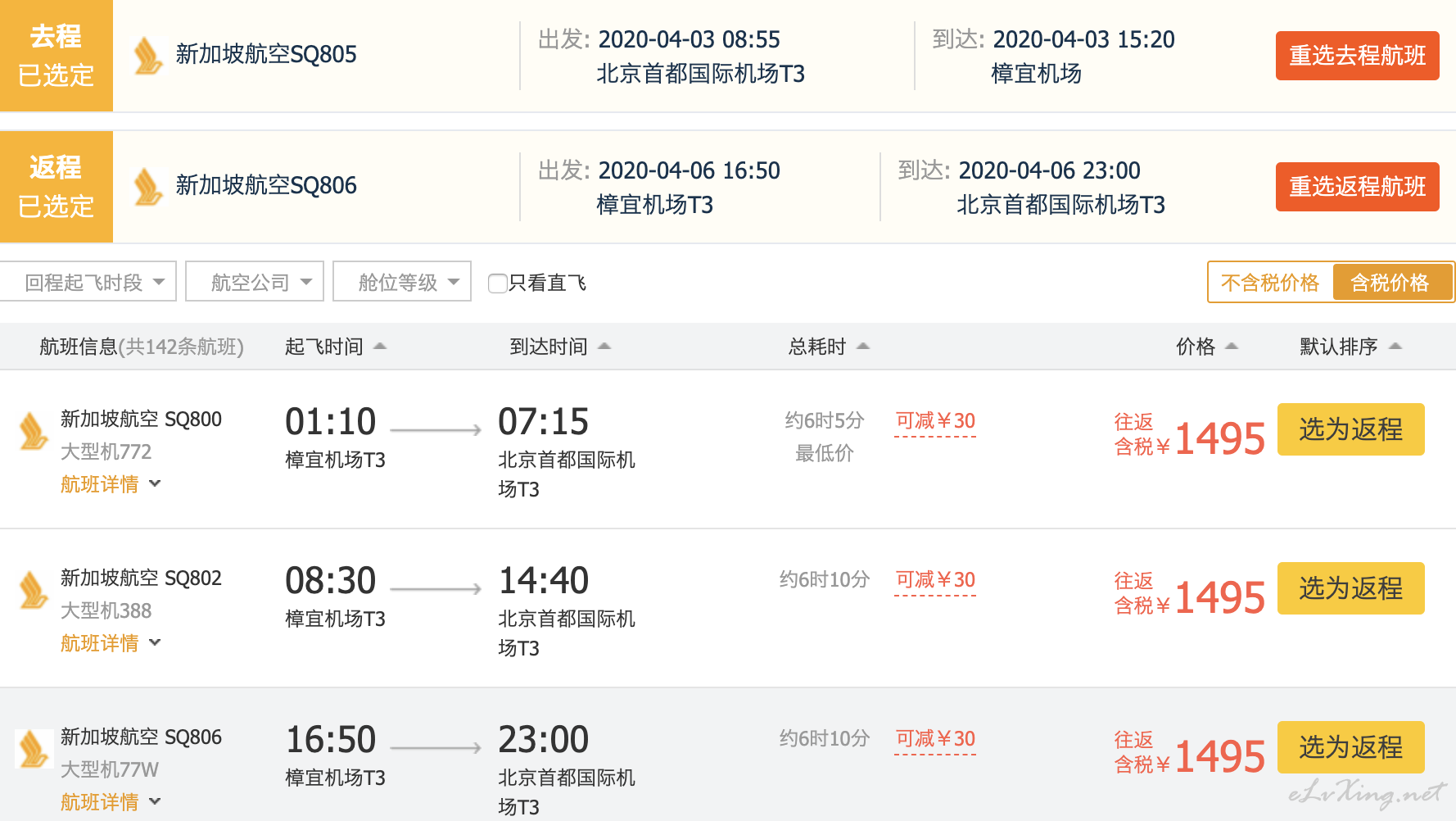
Task: Click 可减¥30 discount link for 16:50 flight
Action: tap(935, 739)
